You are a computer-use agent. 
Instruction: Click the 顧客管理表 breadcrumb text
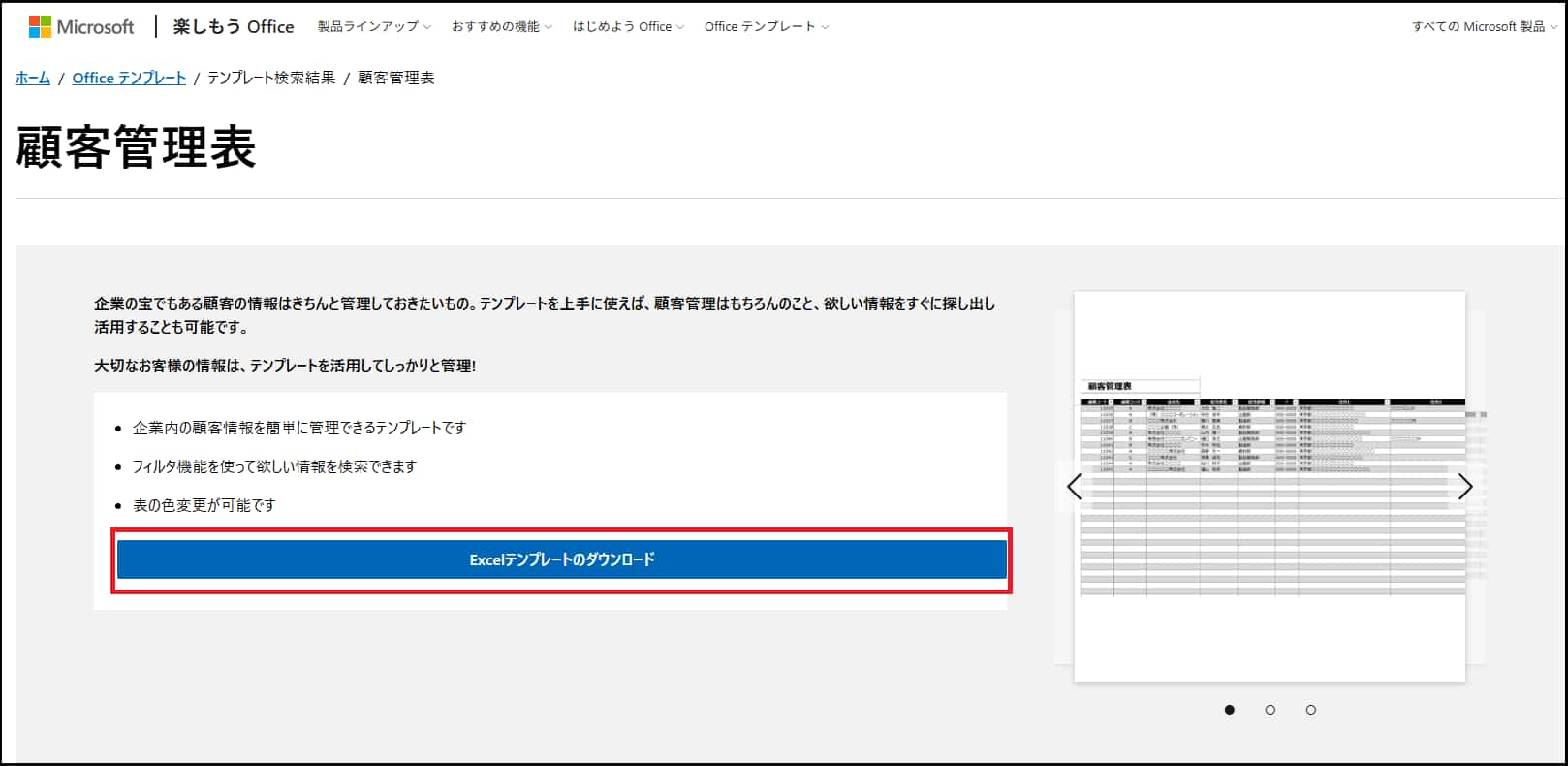point(396,78)
